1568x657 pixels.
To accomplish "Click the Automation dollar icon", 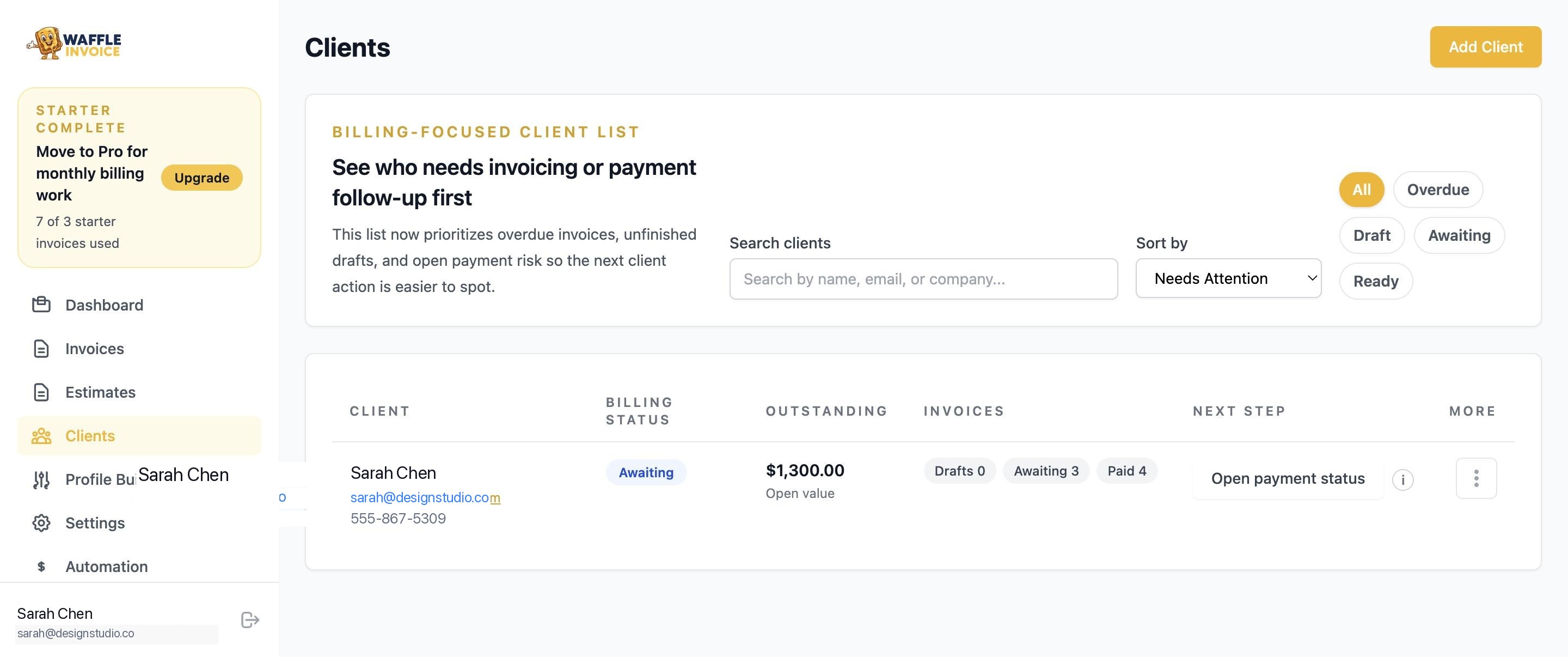I will 41,566.
